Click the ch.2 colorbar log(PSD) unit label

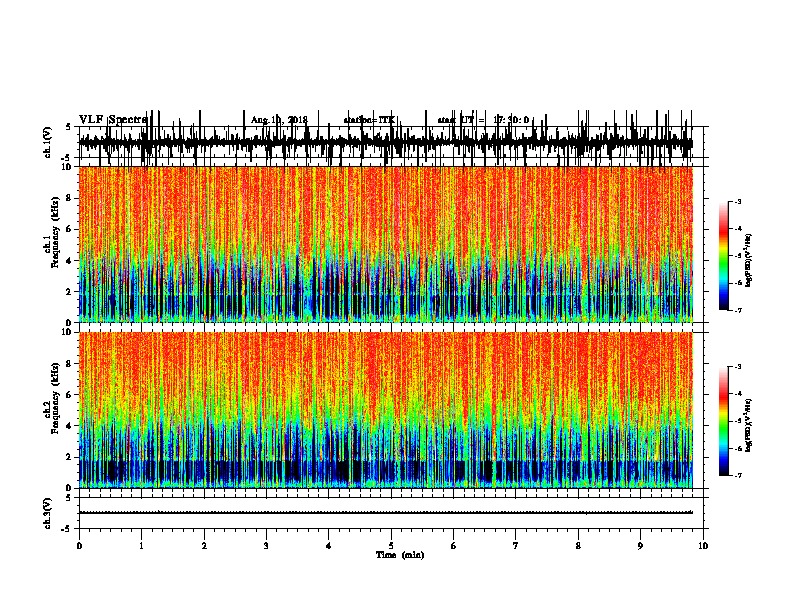[749, 426]
